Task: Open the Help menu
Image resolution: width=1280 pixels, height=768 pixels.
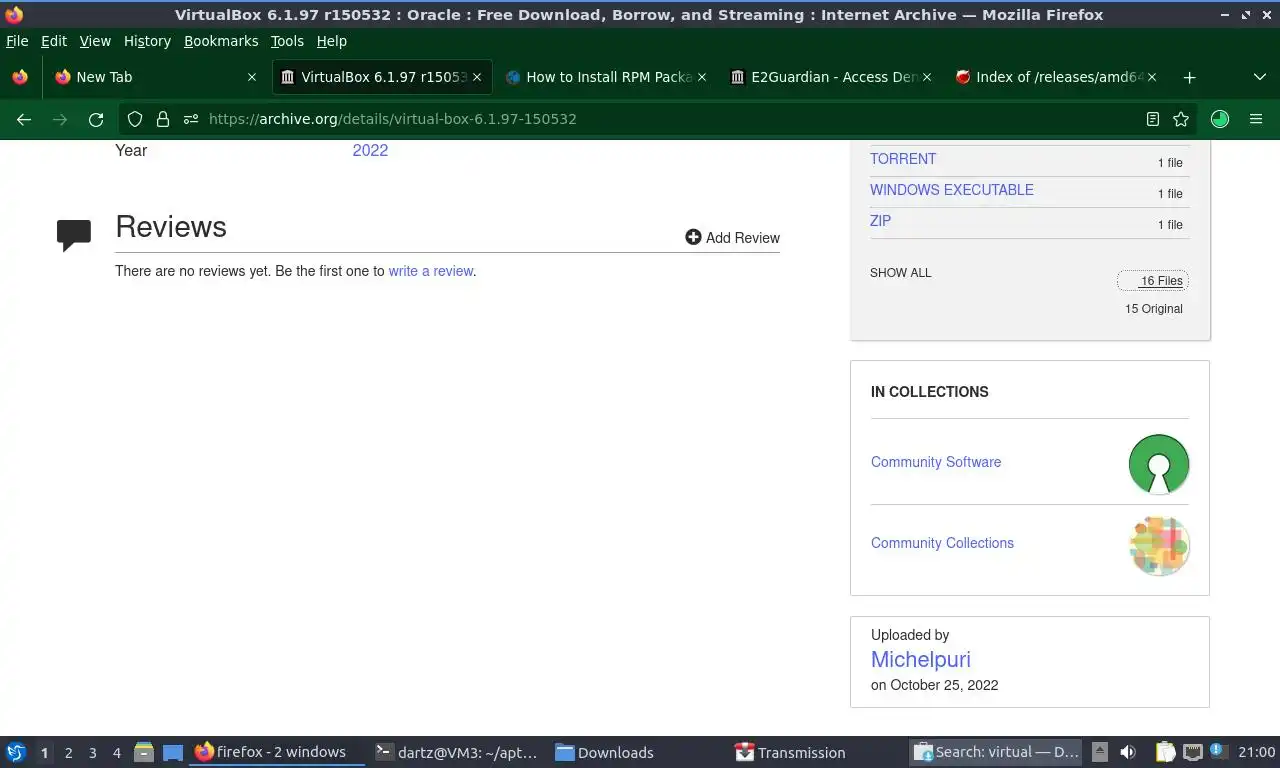Action: [332, 41]
